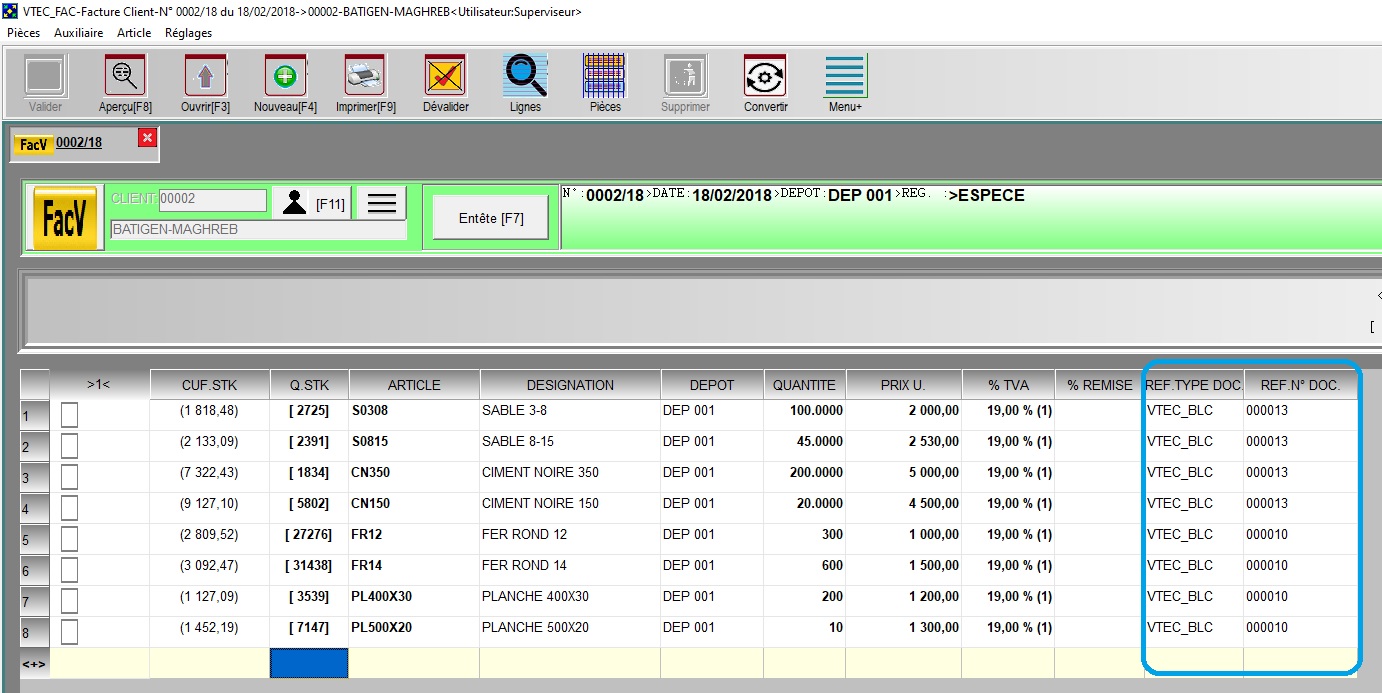Select row header number 5
Viewport: 1382px width, 693px height.
(x=35, y=539)
